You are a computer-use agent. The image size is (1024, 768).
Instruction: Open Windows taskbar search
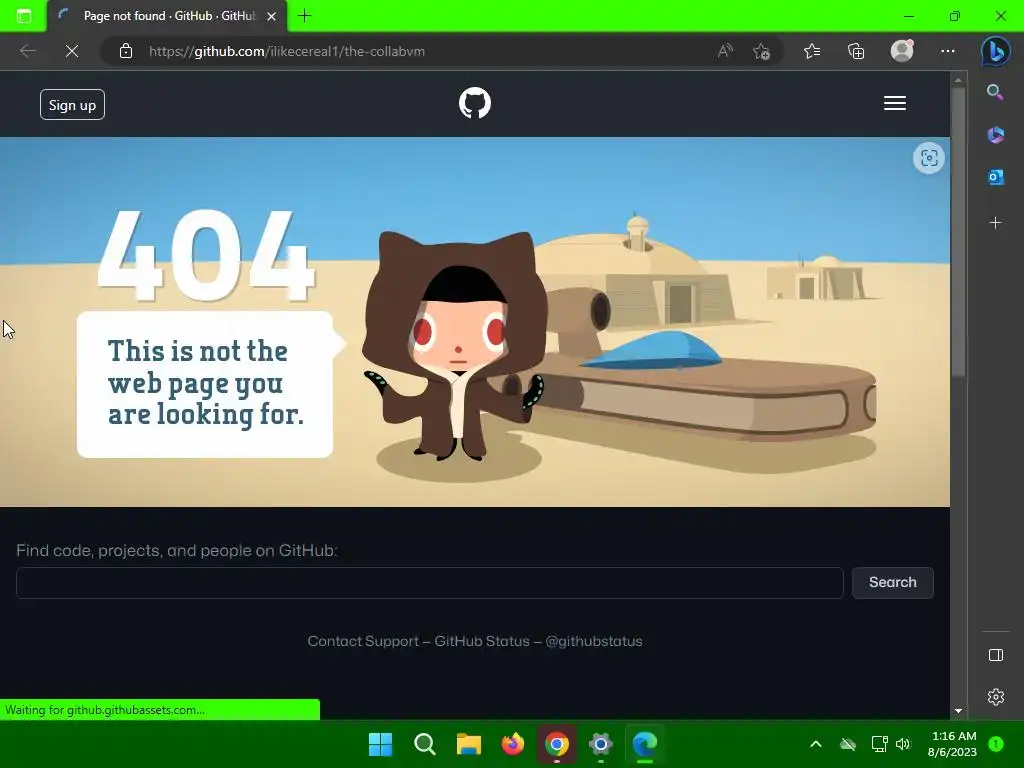pyautogui.click(x=424, y=744)
